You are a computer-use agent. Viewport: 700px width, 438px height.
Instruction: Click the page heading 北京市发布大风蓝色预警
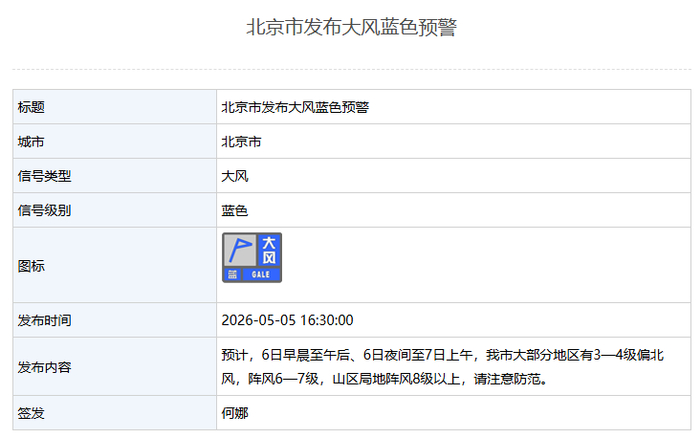point(351,27)
